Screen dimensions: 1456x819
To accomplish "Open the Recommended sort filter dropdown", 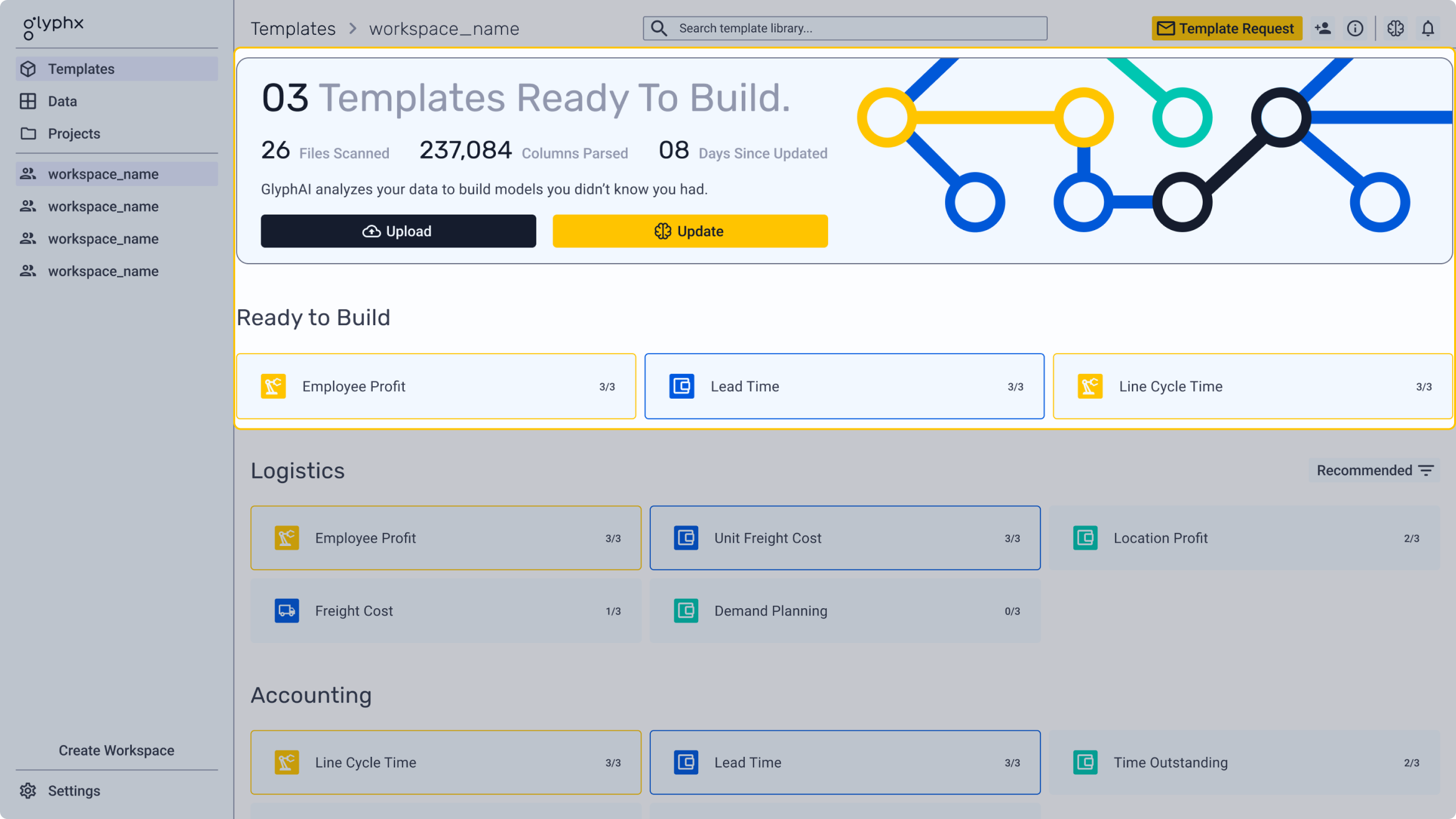I will point(1374,470).
